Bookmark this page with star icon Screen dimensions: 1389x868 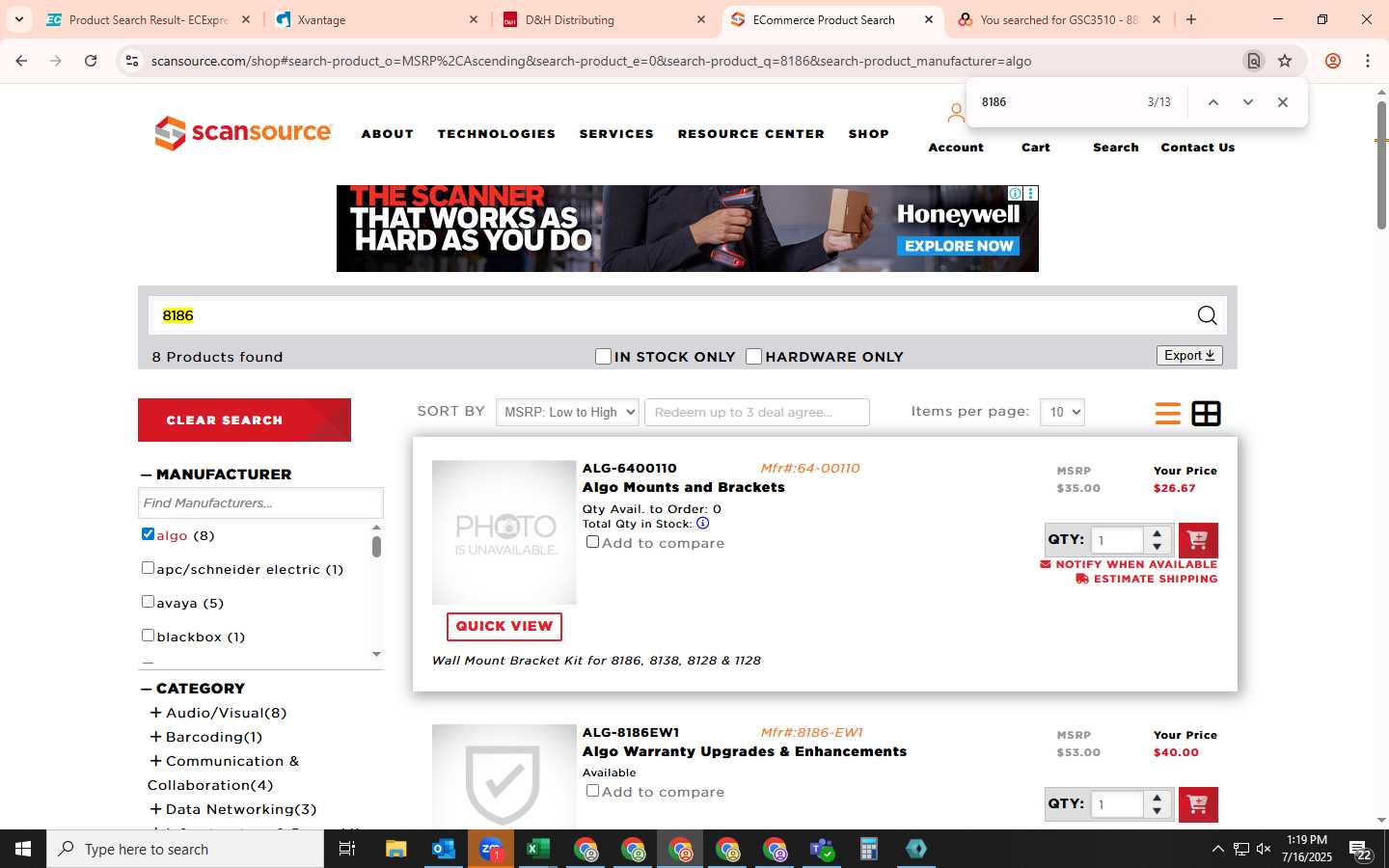[x=1285, y=61]
